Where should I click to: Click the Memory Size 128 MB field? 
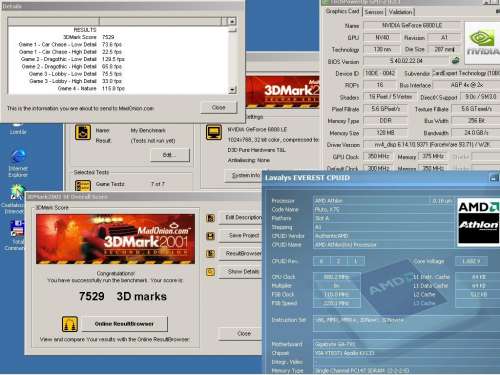click(385, 133)
